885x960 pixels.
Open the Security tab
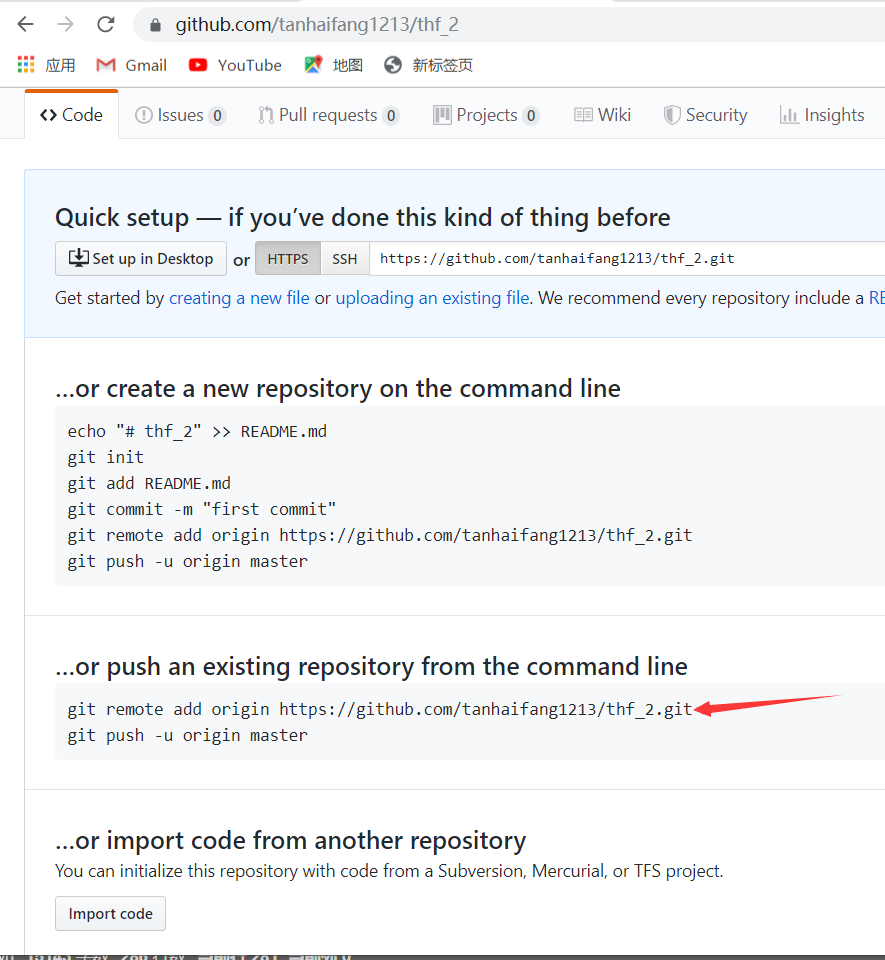[706, 115]
